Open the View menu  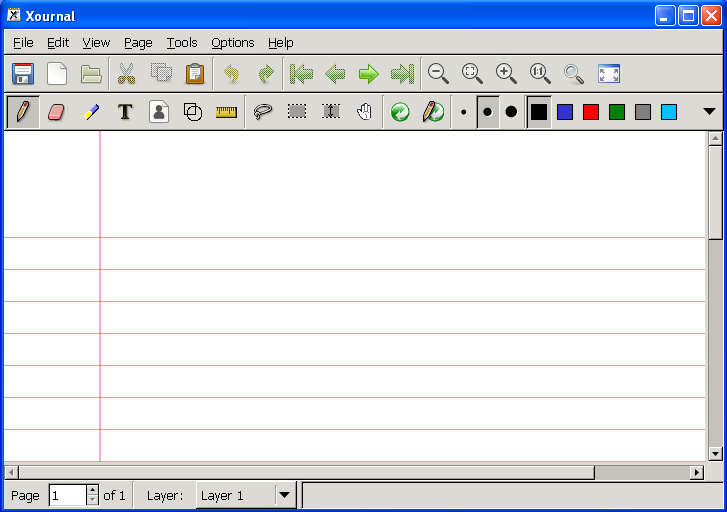click(96, 43)
